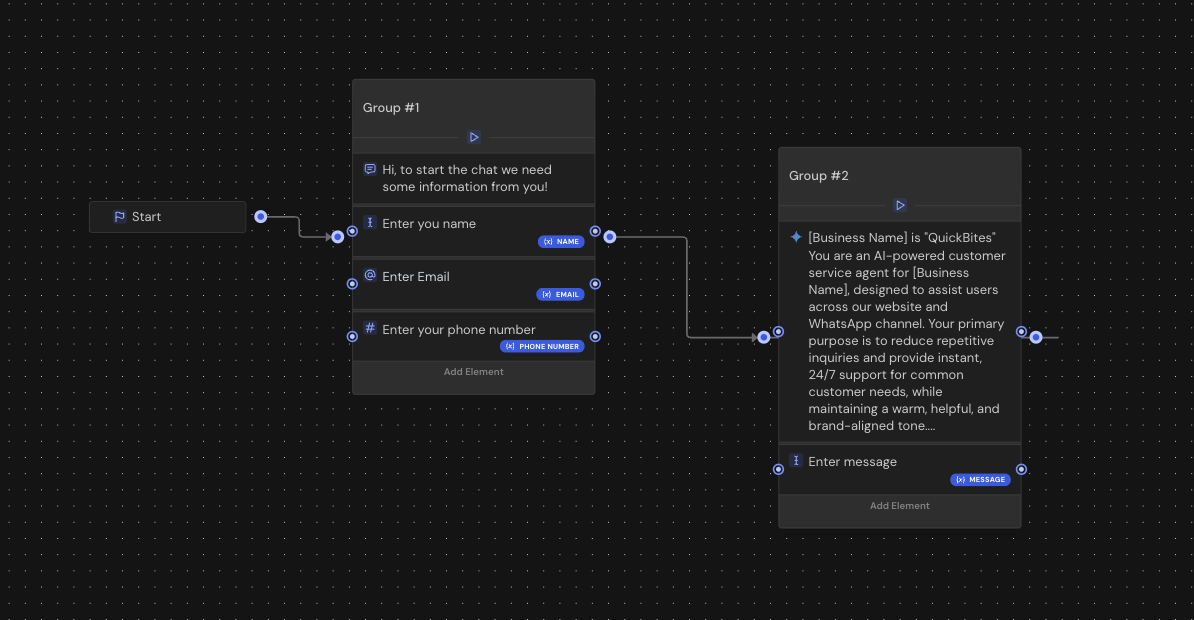Click the Group #2 title
The height and width of the screenshot is (620, 1194).
click(x=818, y=176)
